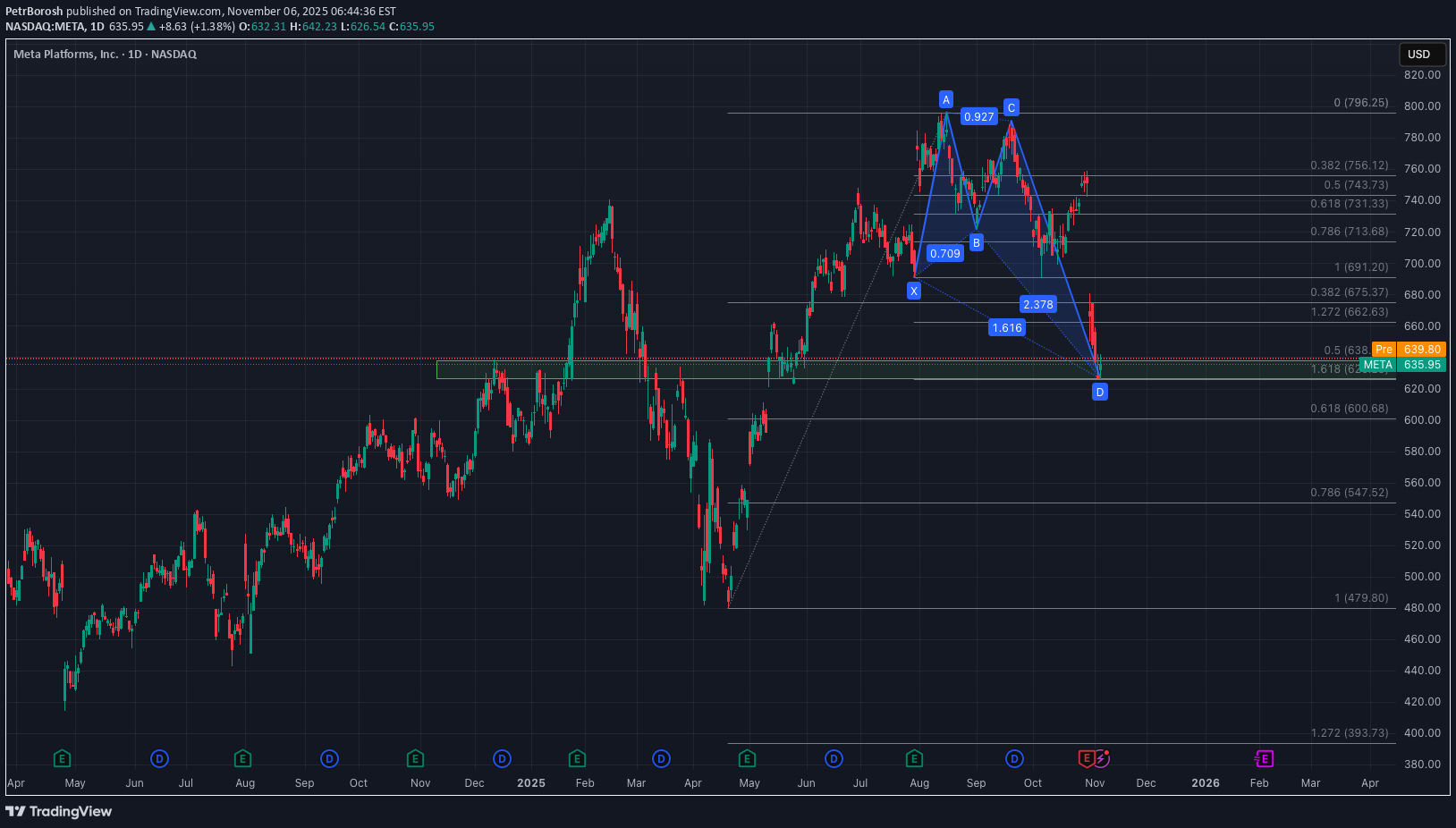The image size is (1456, 828).
Task: Select the purple lightning event icon beside the earnings badge
Action: (x=1103, y=758)
